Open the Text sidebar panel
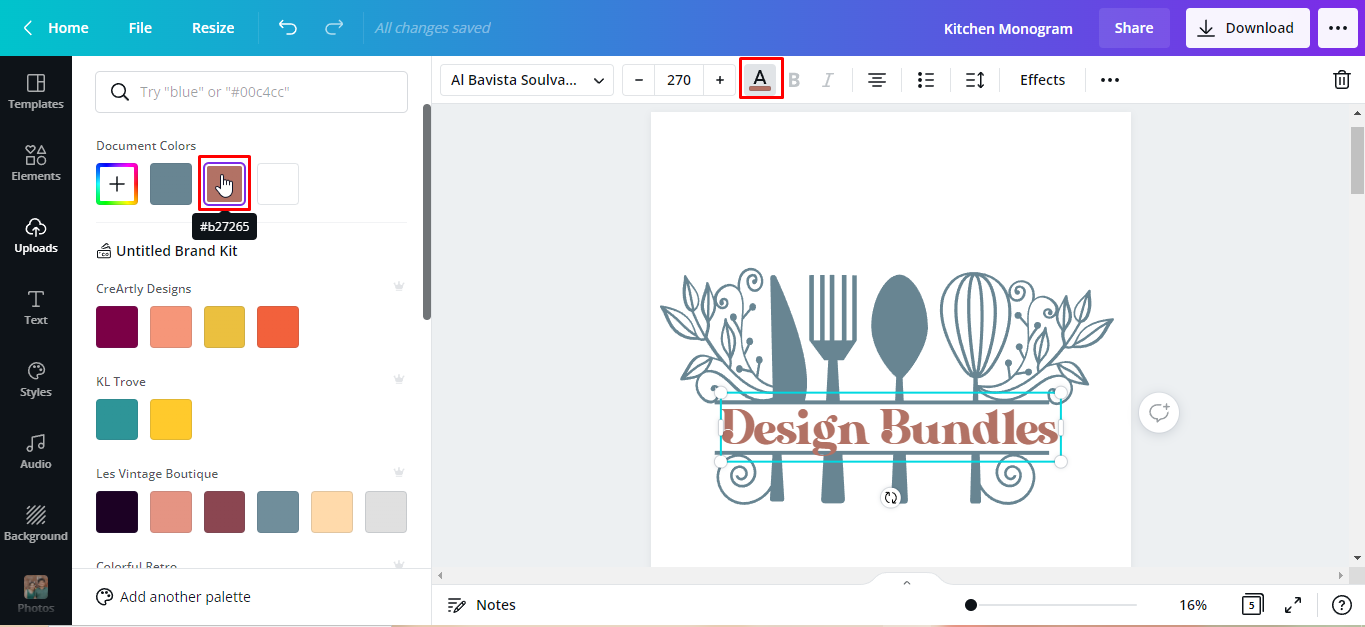This screenshot has width=1365, height=627. click(36, 307)
